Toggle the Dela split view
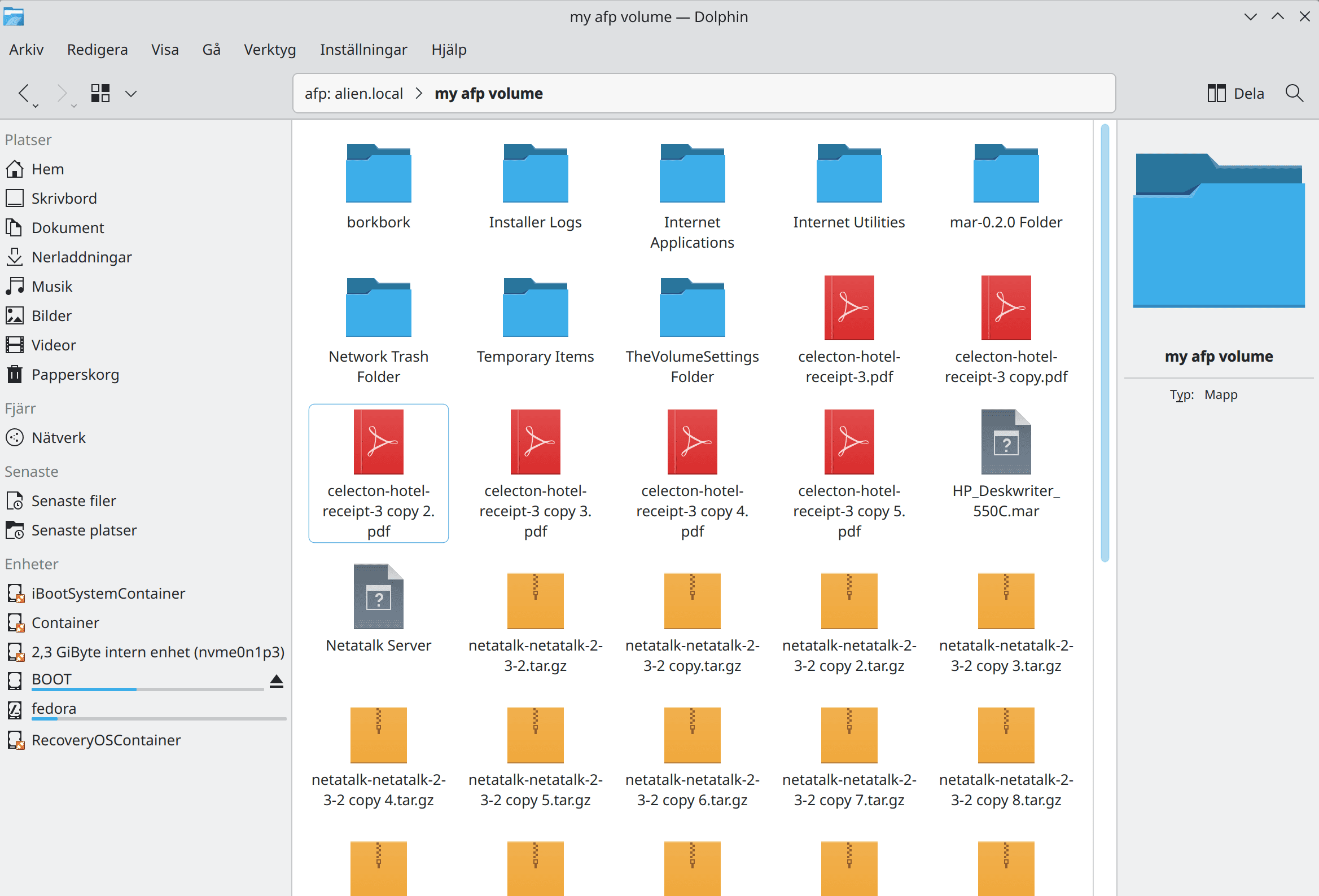This screenshot has width=1319, height=896. pos(1235,93)
